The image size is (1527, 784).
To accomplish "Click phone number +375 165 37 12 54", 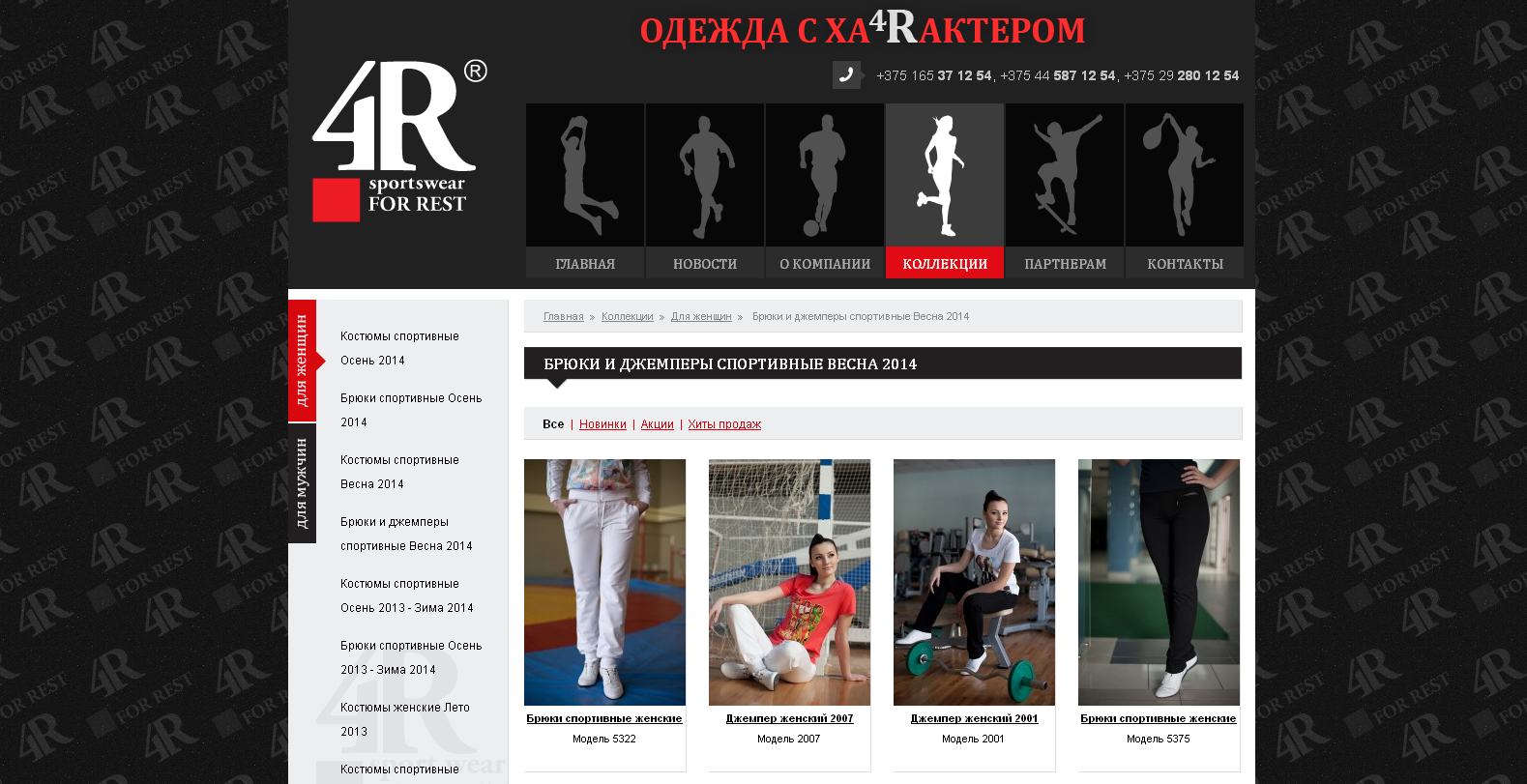I will 934,75.
